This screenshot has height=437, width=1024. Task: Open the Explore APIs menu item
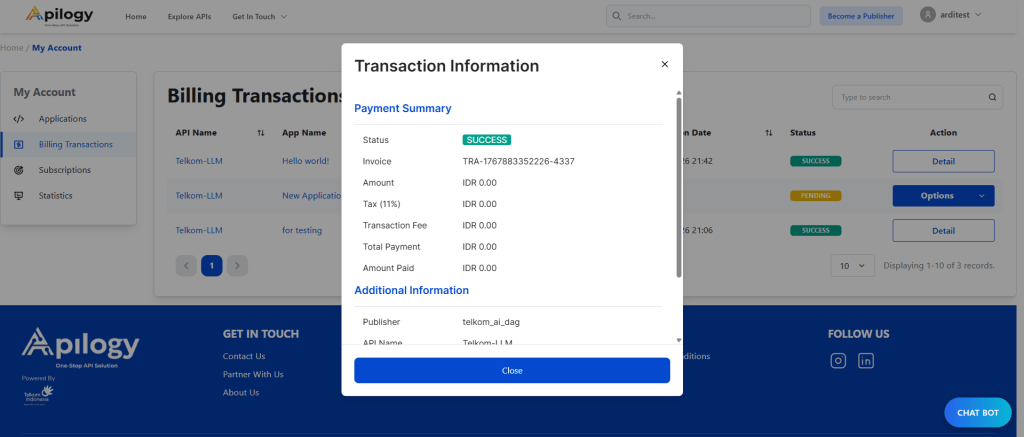[x=189, y=17]
